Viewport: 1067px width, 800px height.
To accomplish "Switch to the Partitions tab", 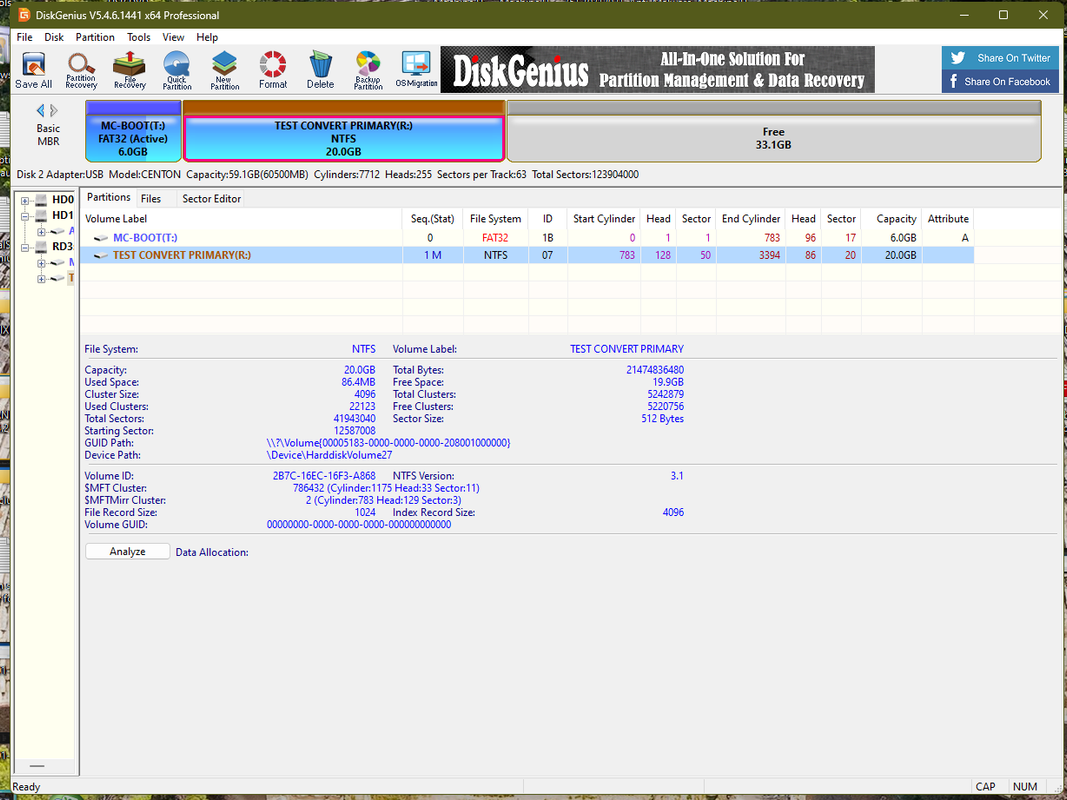I will [109, 197].
